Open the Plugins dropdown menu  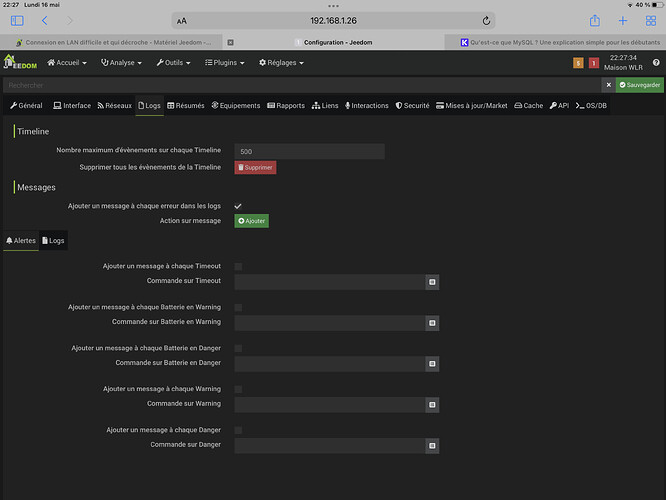point(226,63)
